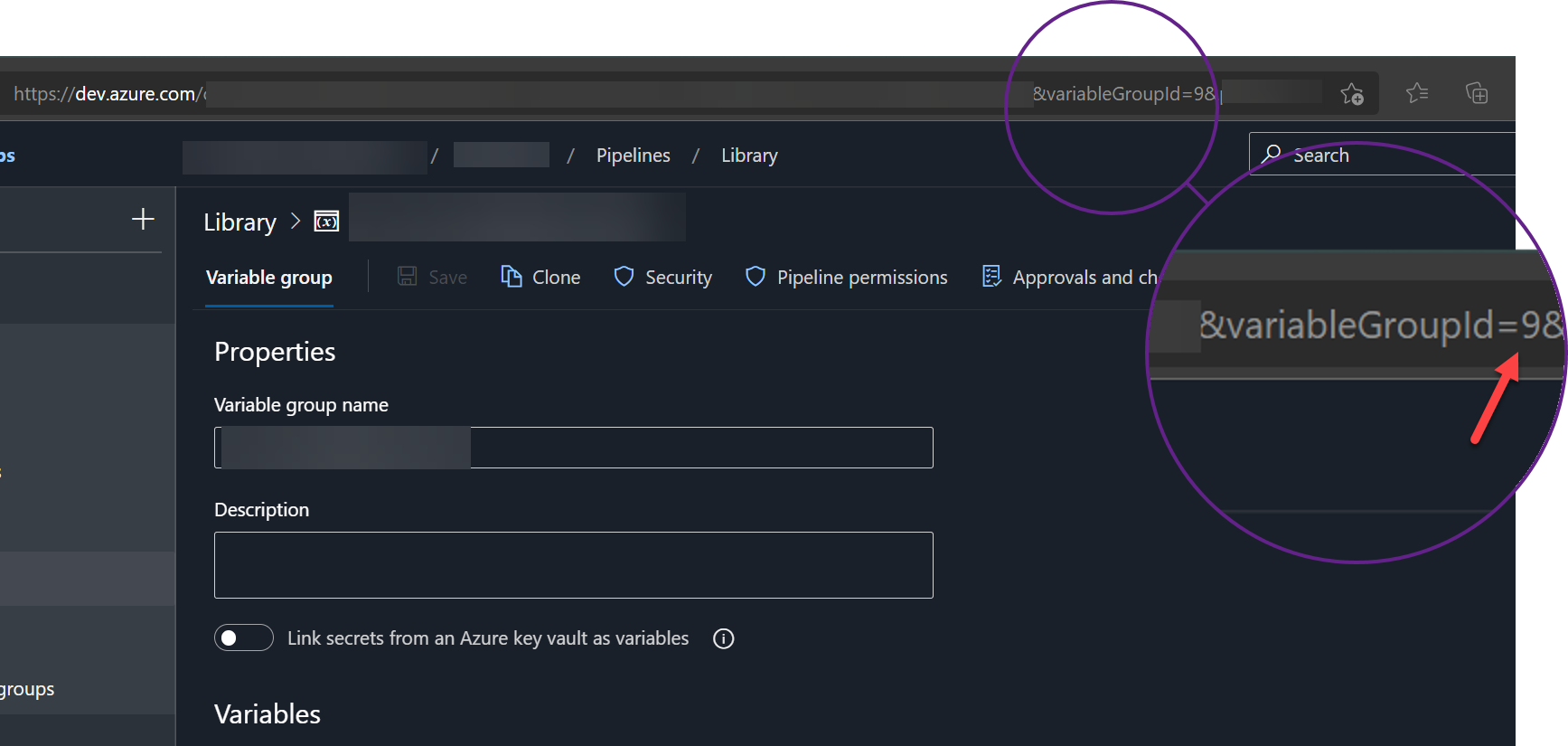Image resolution: width=1568 pixels, height=746 pixels.
Task: Go to Pipelines breadcrumb
Action: click(634, 156)
